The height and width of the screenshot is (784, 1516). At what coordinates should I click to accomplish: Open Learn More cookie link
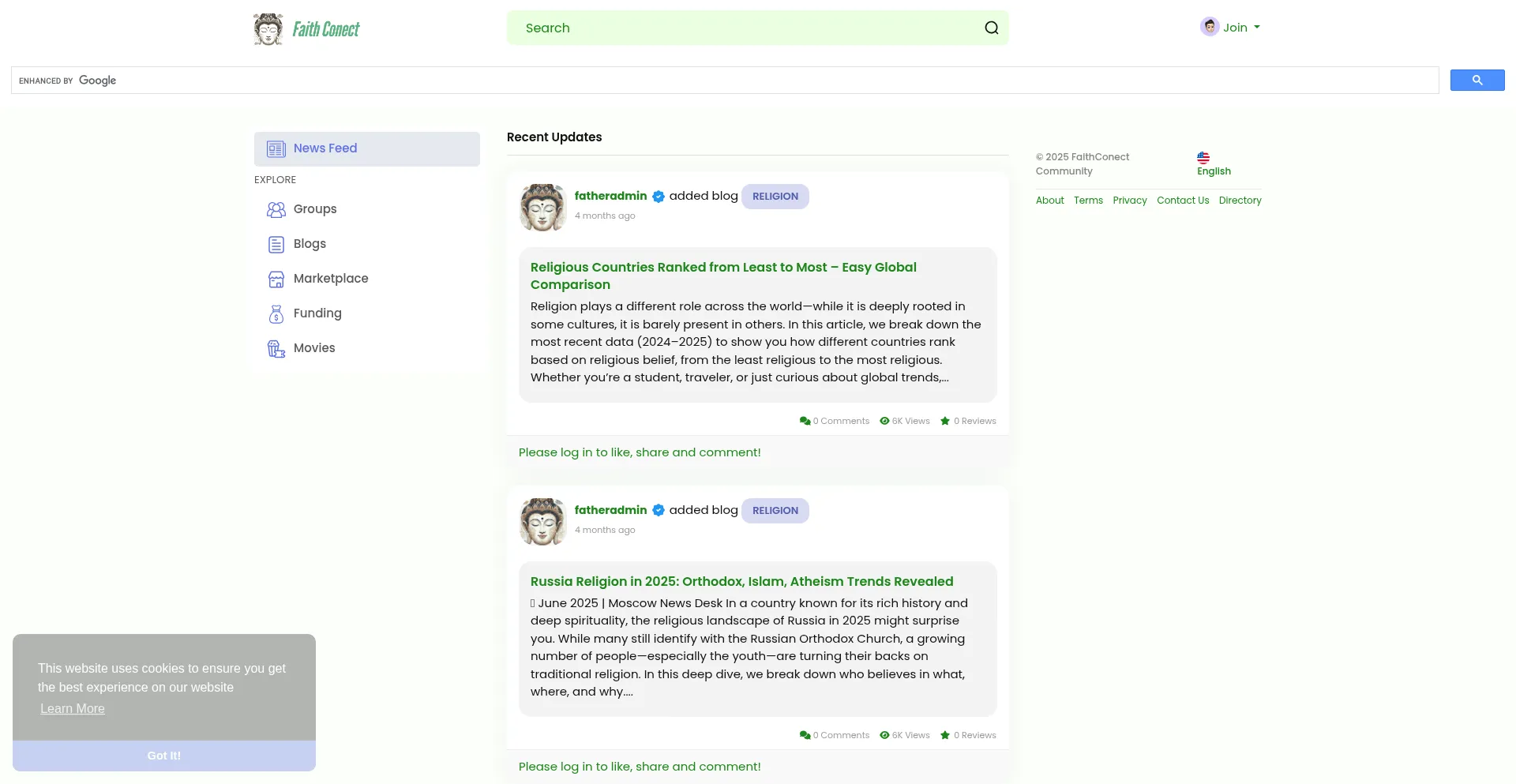click(73, 709)
